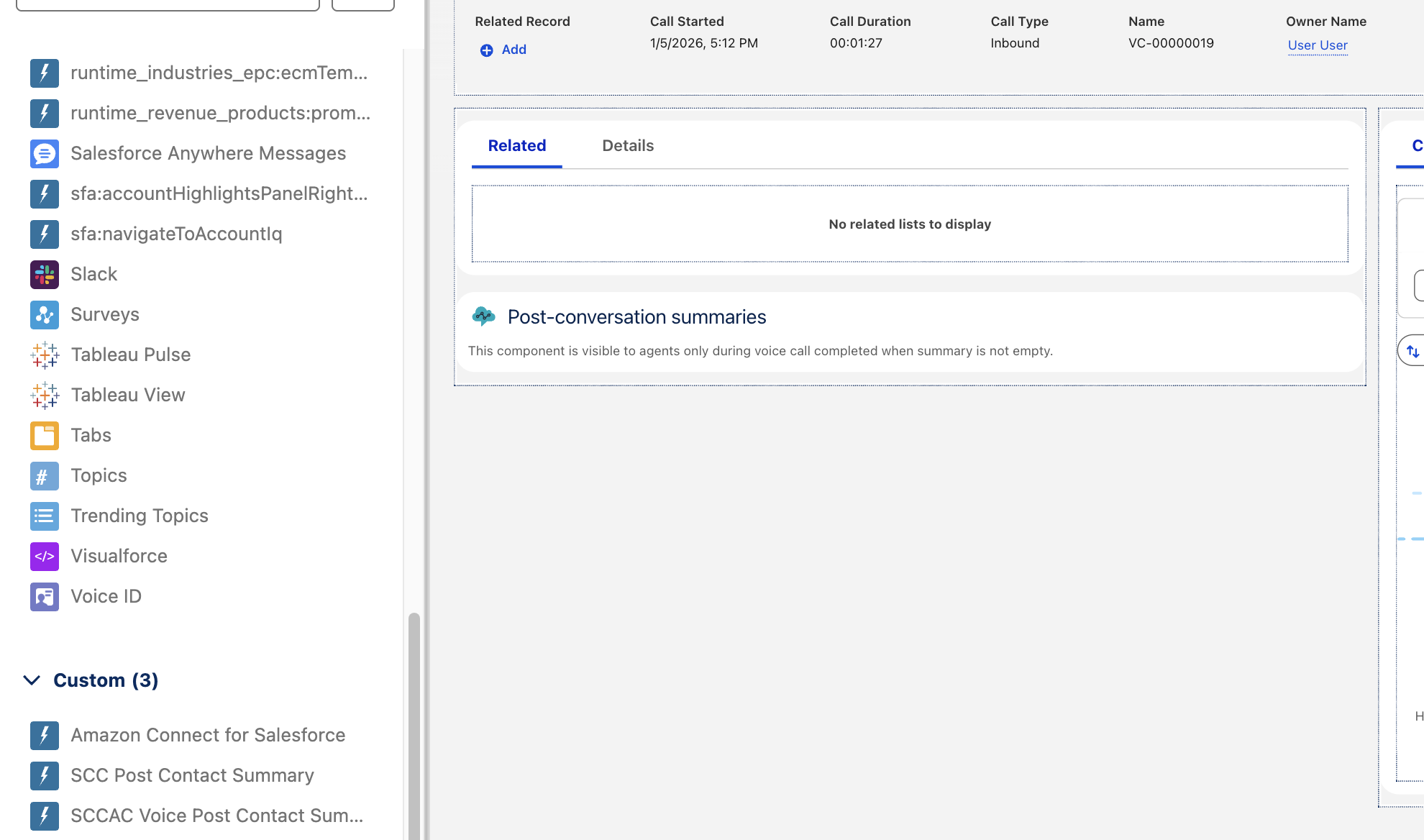Select the Related tab

click(516, 145)
